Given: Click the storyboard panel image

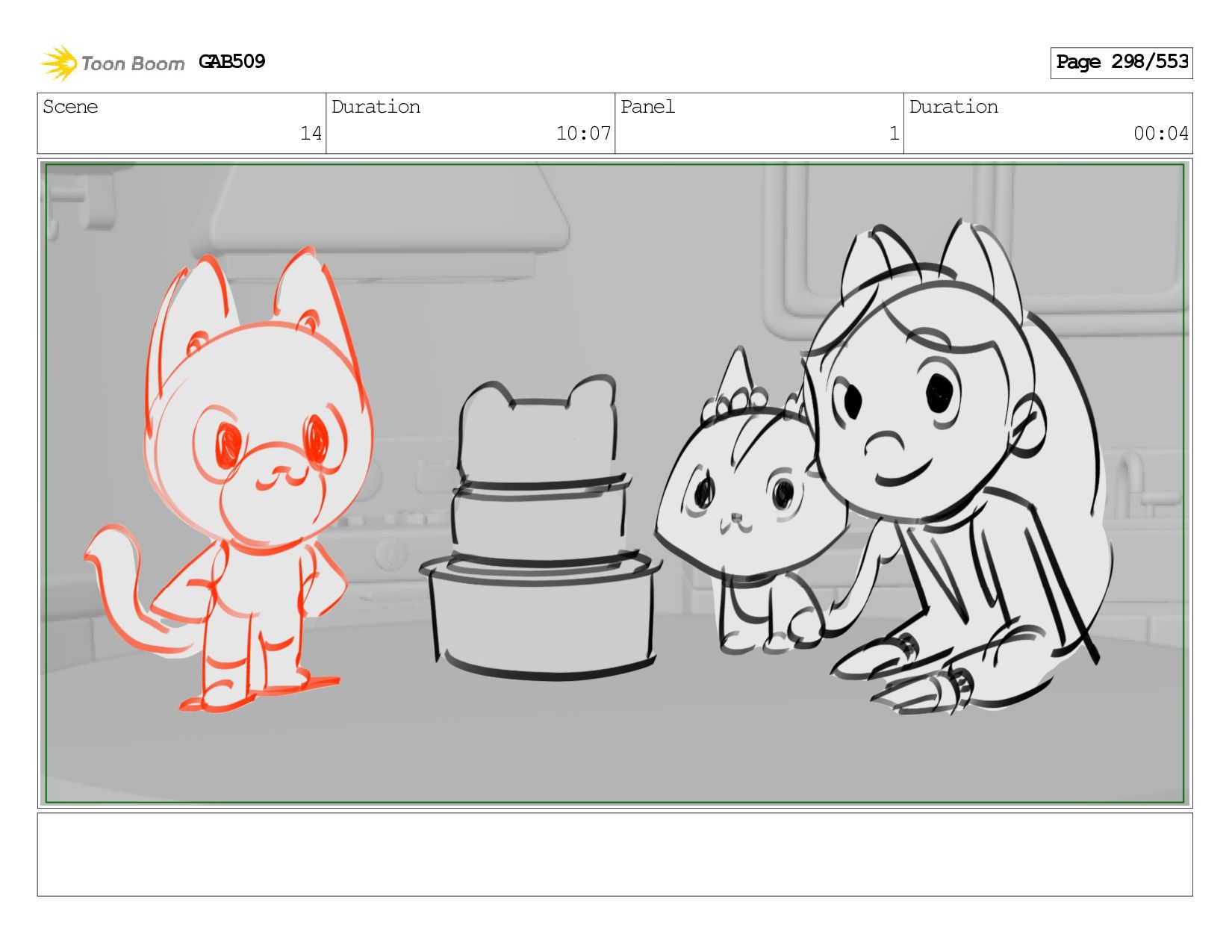Looking at the screenshot, I should point(615,483).
